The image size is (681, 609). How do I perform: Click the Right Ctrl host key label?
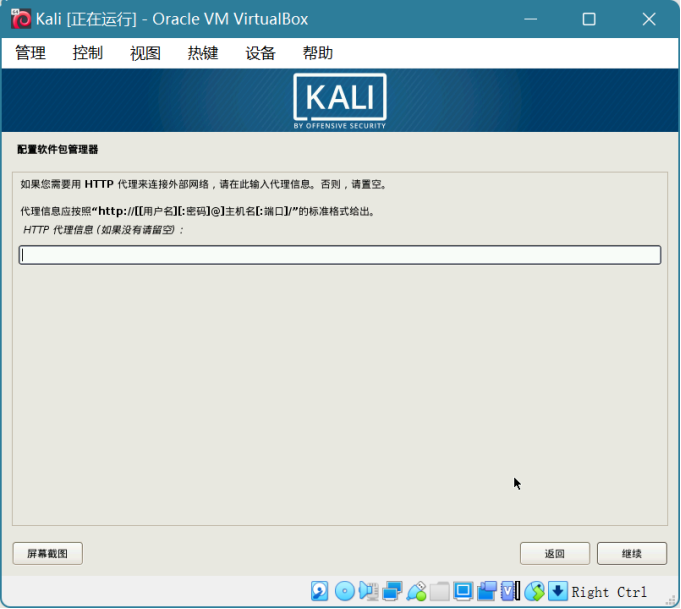[609, 592]
